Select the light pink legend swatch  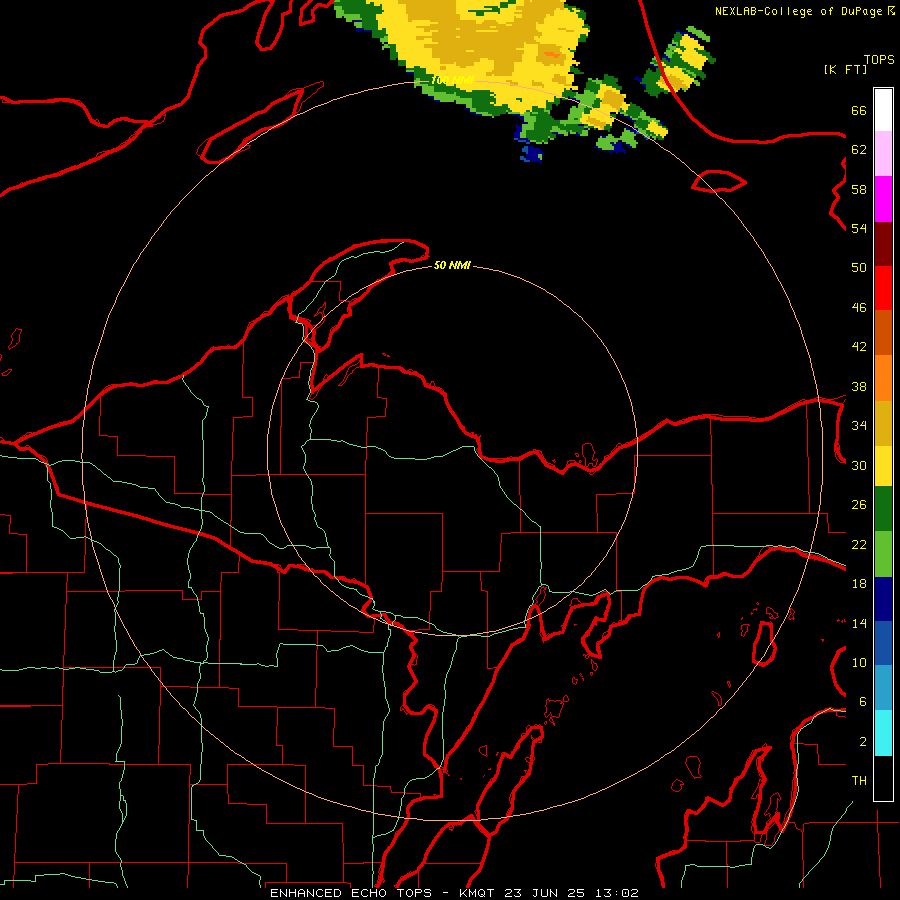click(883, 153)
